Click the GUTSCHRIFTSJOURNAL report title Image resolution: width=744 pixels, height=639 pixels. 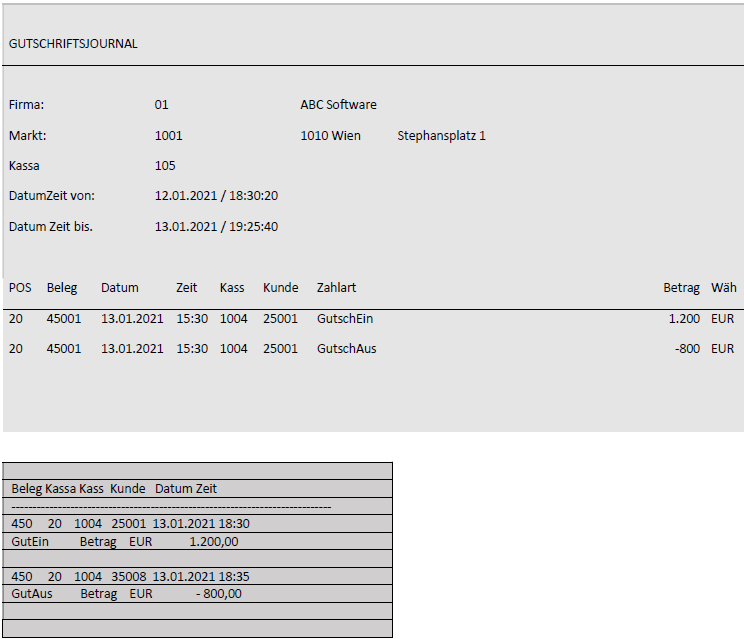73,44
